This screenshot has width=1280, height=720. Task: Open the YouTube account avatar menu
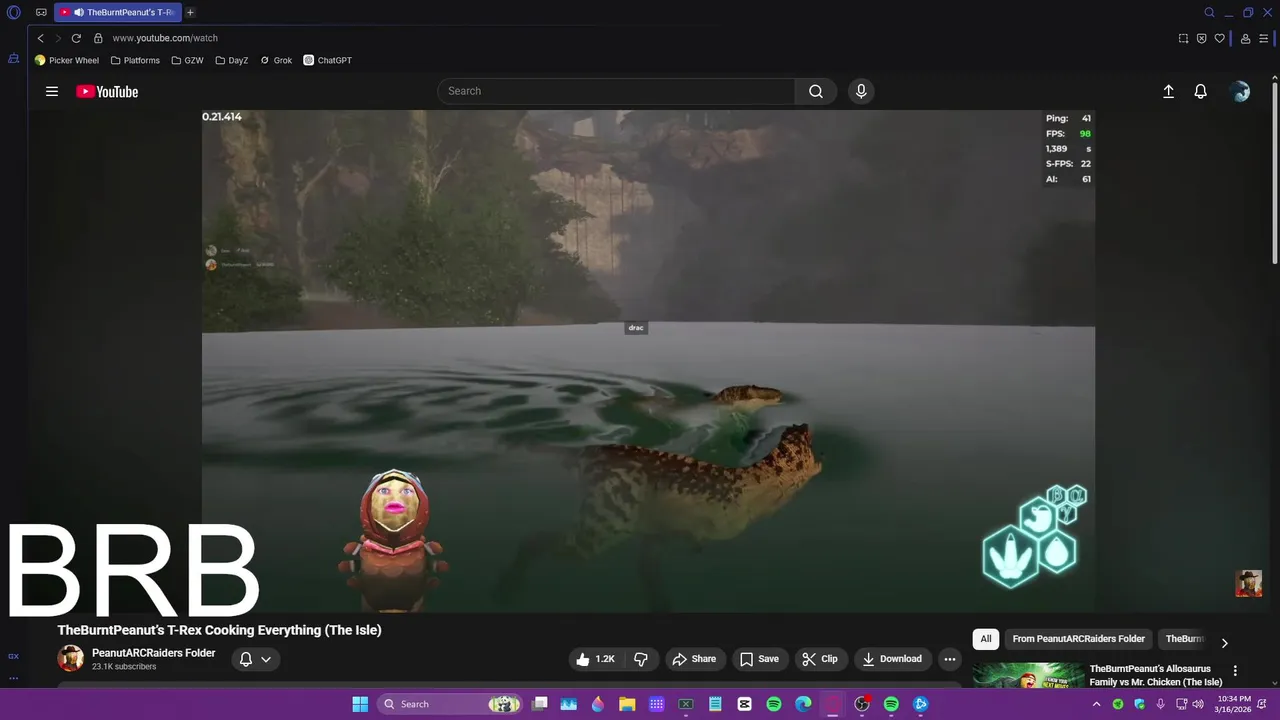pyautogui.click(x=1240, y=91)
